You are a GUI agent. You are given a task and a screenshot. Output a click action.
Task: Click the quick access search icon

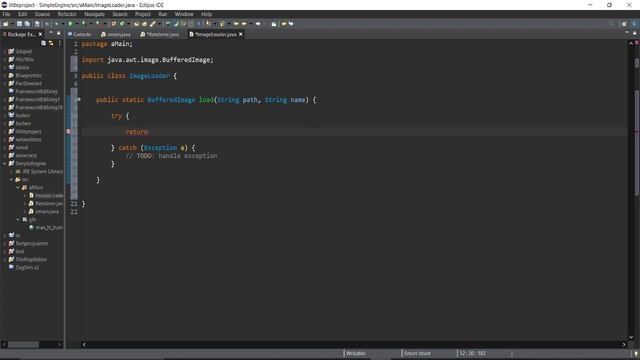pyautogui.click(x=611, y=24)
